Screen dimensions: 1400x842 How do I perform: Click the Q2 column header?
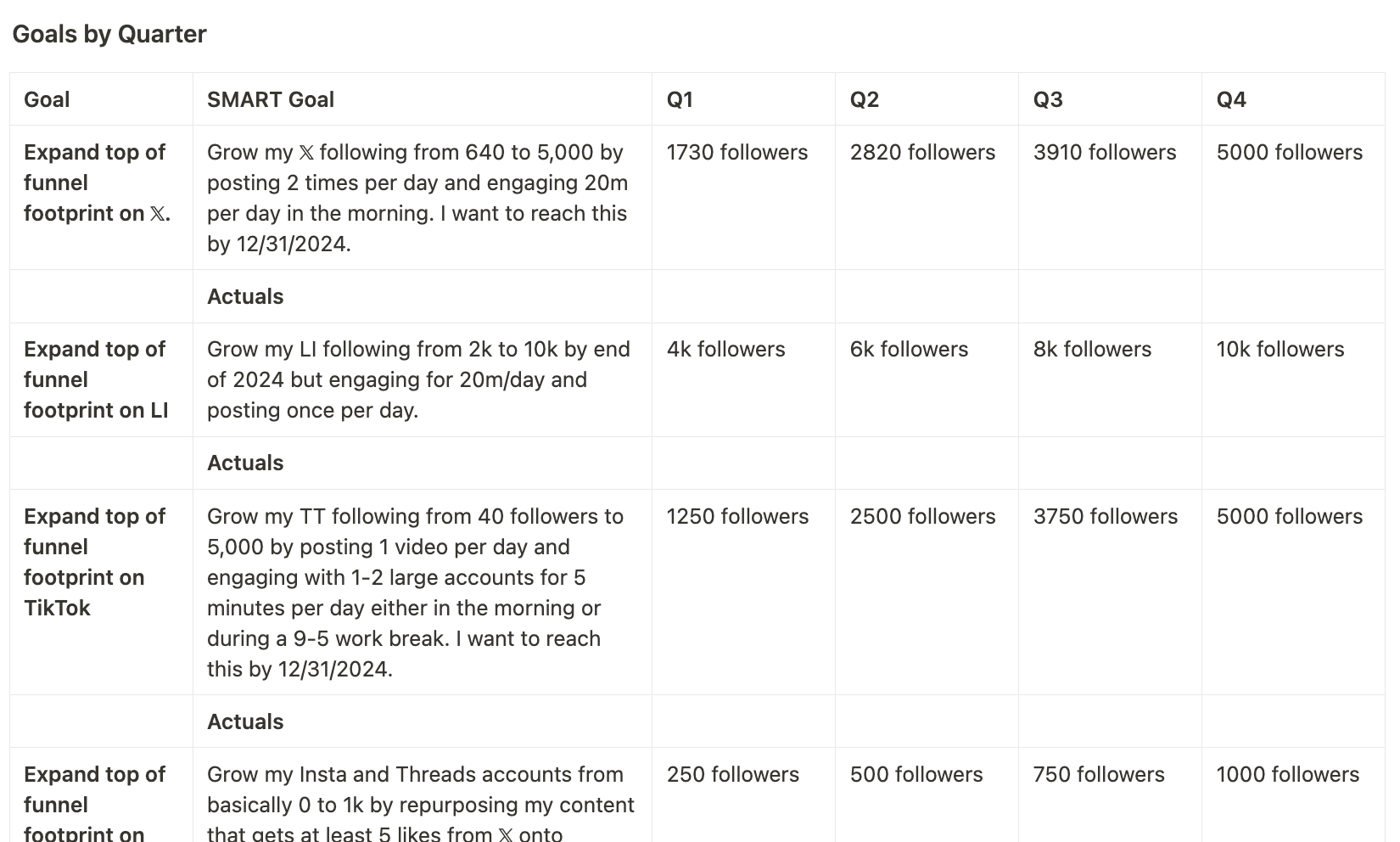(x=927, y=99)
